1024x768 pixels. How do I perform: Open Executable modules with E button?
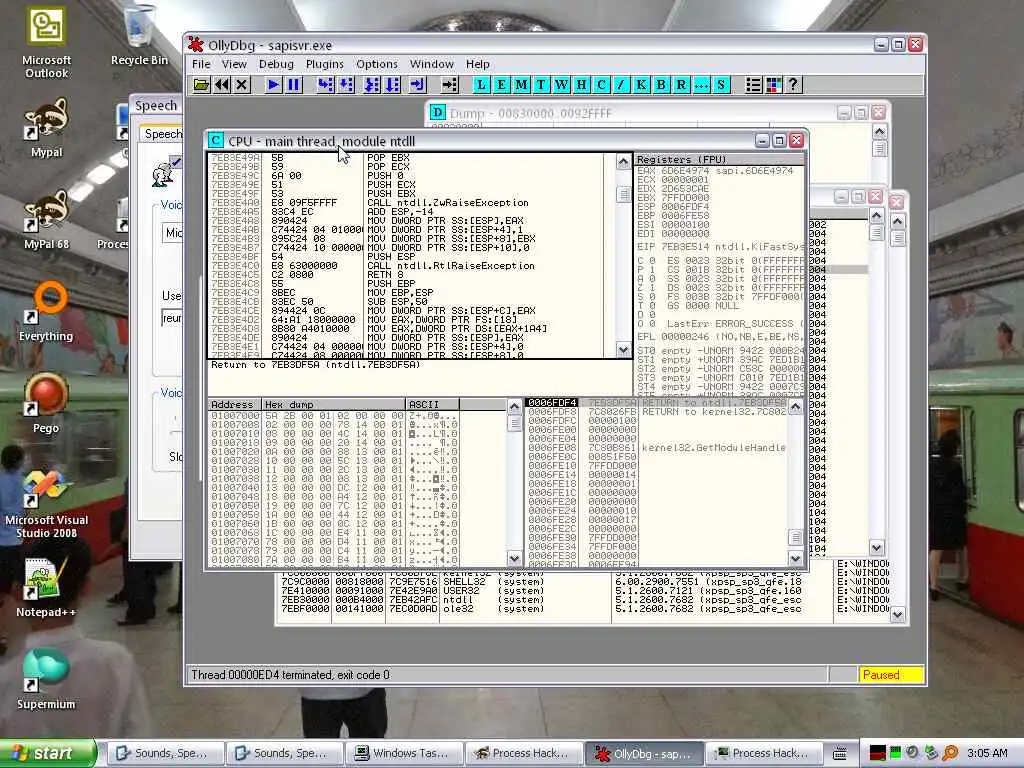coord(501,85)
